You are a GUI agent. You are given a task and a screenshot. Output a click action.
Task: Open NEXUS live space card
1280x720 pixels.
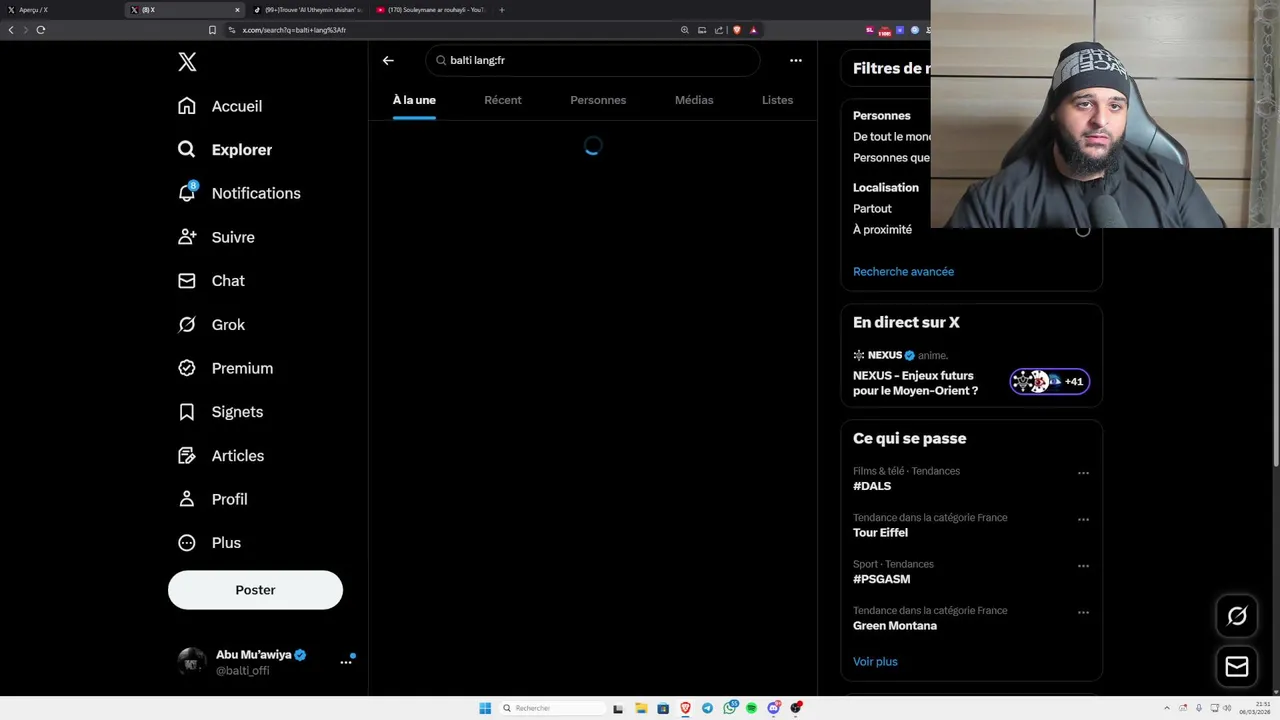[971, 375]
